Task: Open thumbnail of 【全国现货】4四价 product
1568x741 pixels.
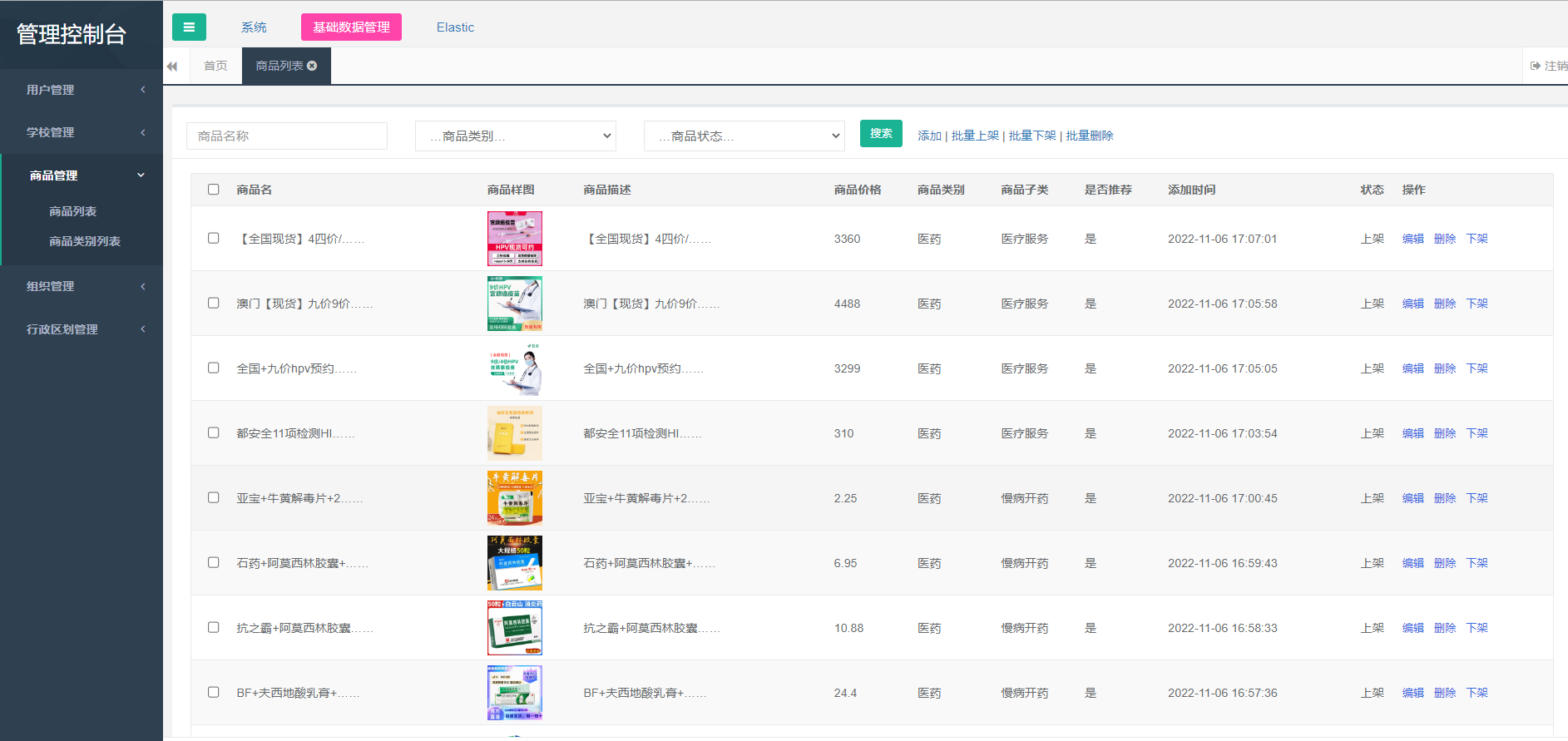Action: 515,239
